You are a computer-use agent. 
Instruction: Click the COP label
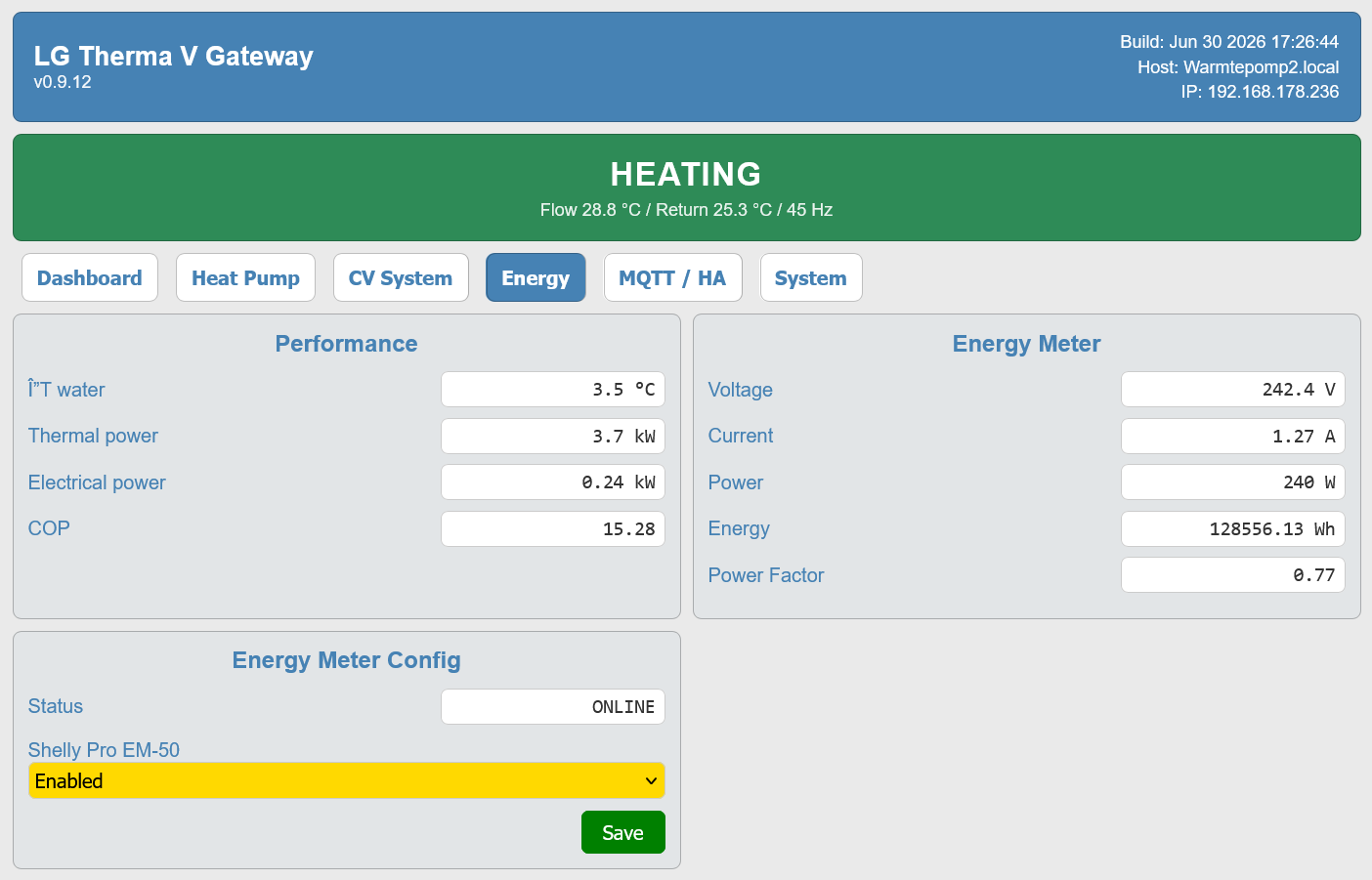(x=49, y=528)
